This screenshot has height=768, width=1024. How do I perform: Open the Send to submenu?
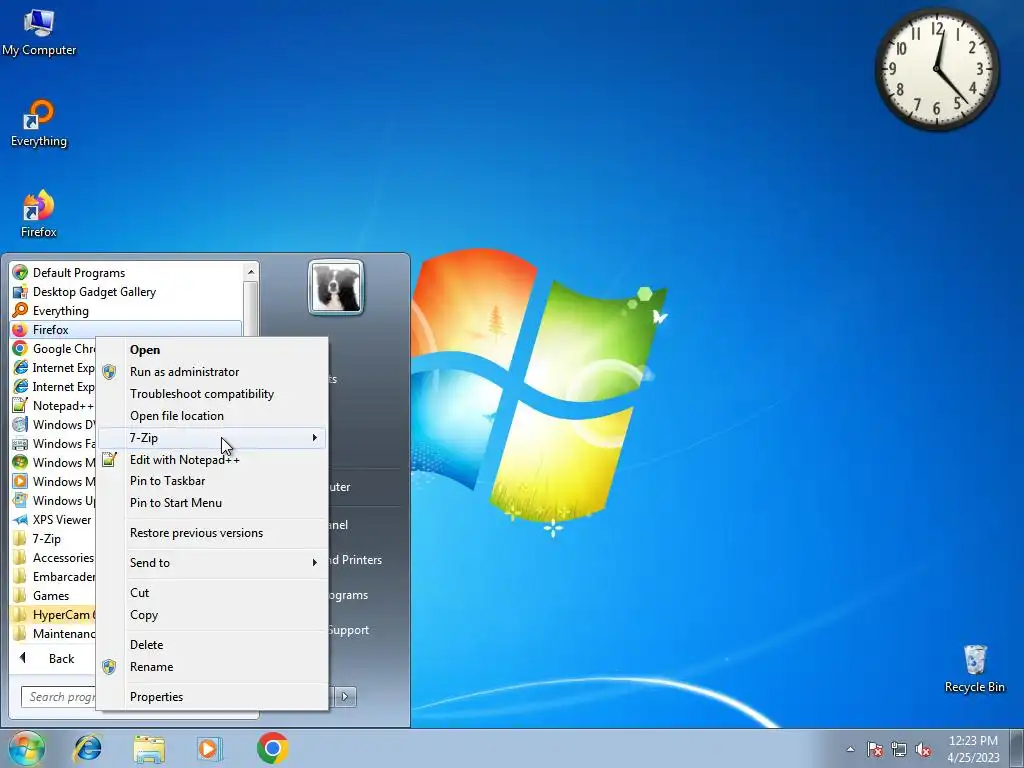[x=213, y=563]
